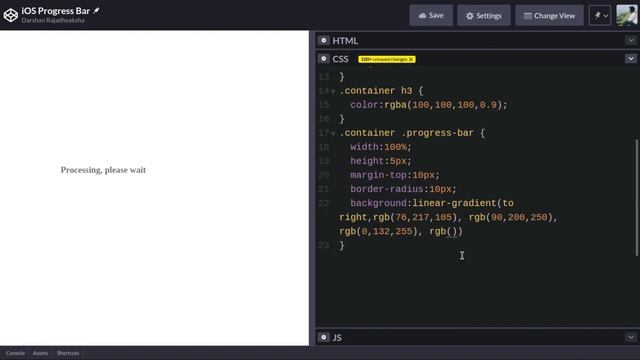Click 'Processing, please wait' preview text
Viewport: 640px width, 360px height.
pos(103,170)
